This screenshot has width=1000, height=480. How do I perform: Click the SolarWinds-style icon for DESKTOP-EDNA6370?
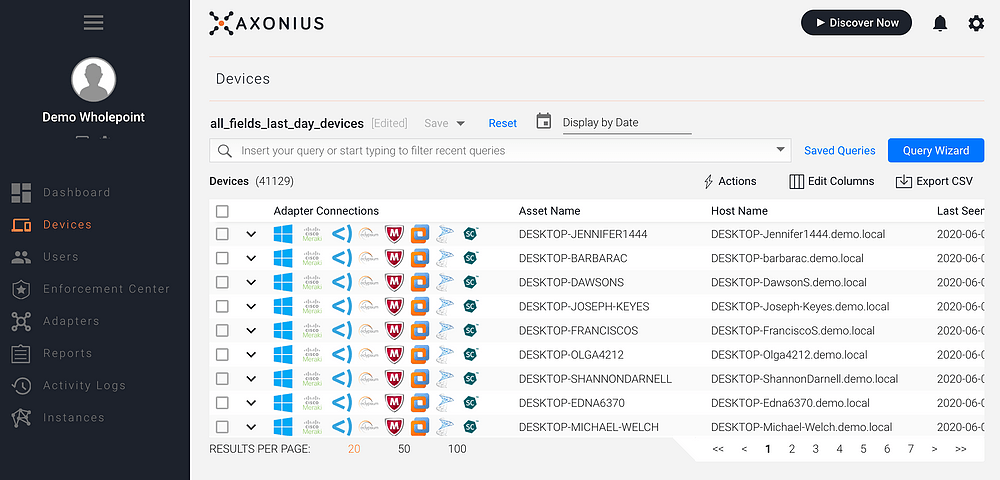point(445,403)
